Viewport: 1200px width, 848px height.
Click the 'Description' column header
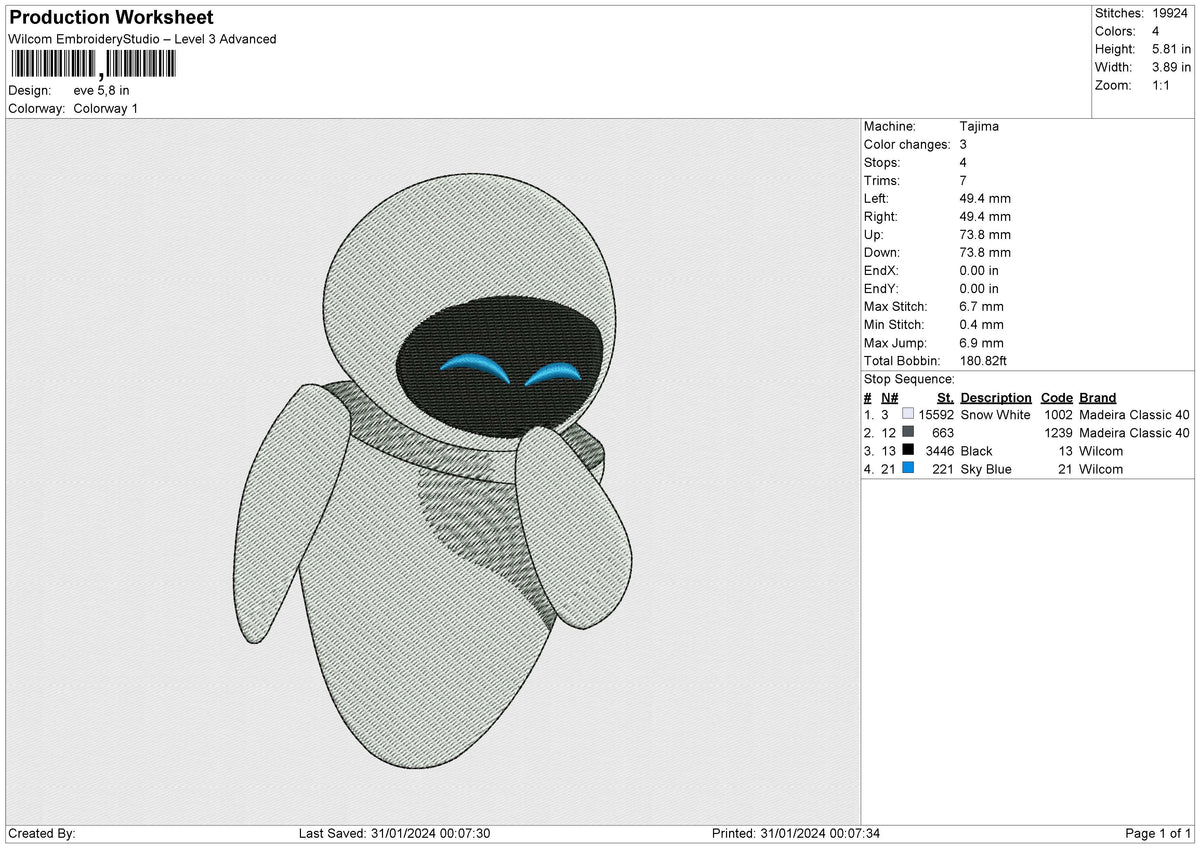[996, 397]
